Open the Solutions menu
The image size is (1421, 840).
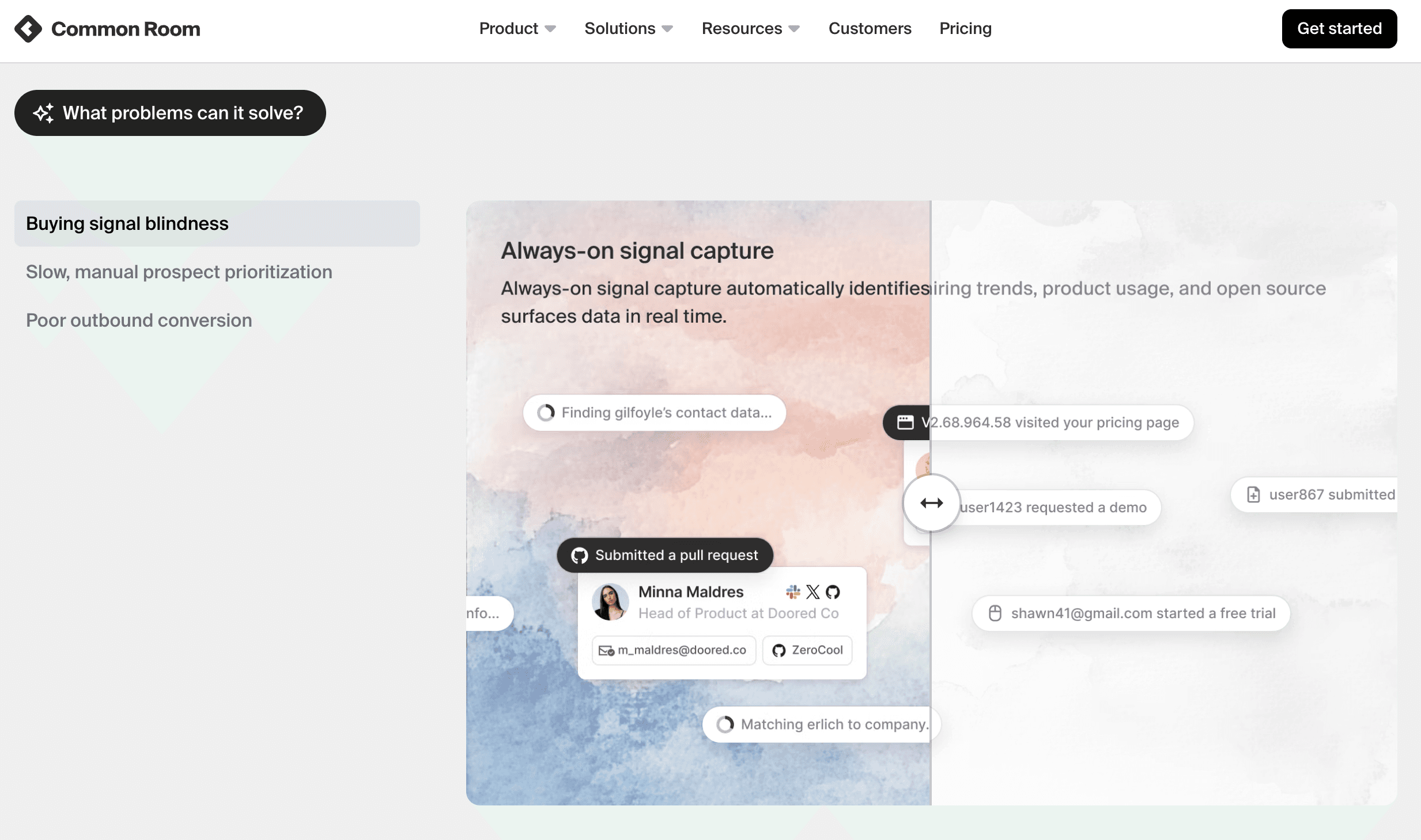(x=629, y=28)
